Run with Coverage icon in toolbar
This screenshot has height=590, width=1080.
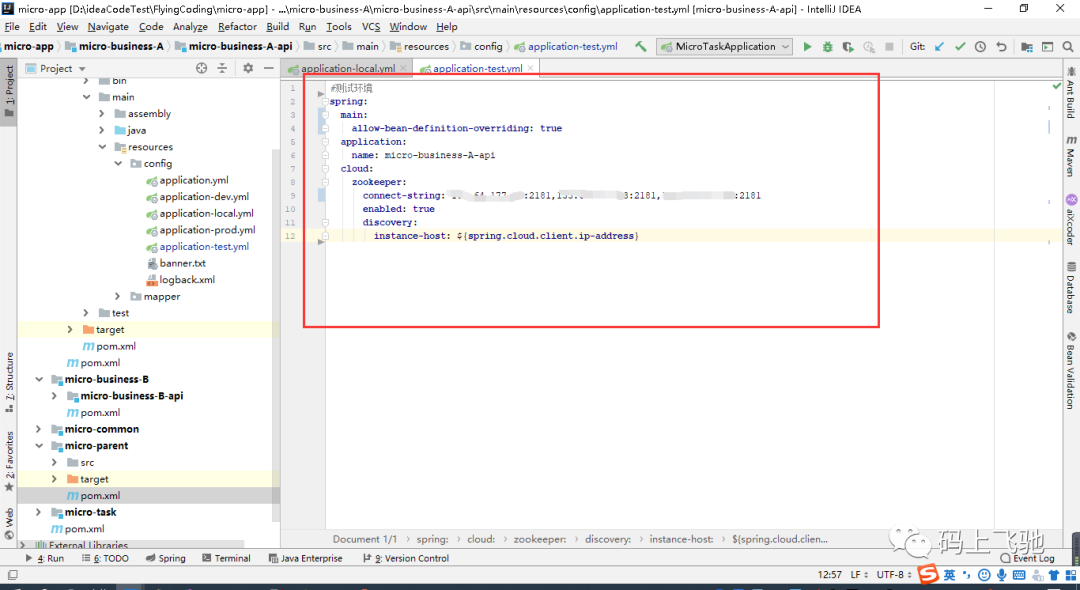tap(849, 47)
